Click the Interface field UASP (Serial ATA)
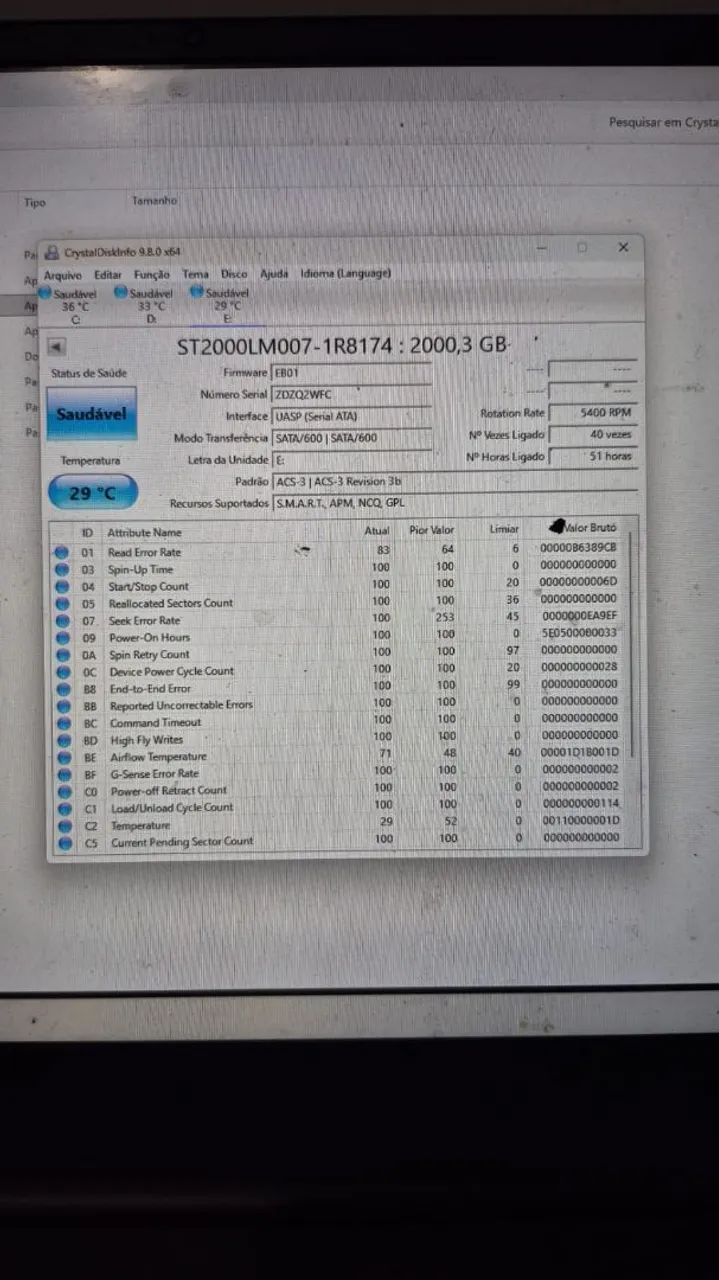 click(x=352, y=416)
